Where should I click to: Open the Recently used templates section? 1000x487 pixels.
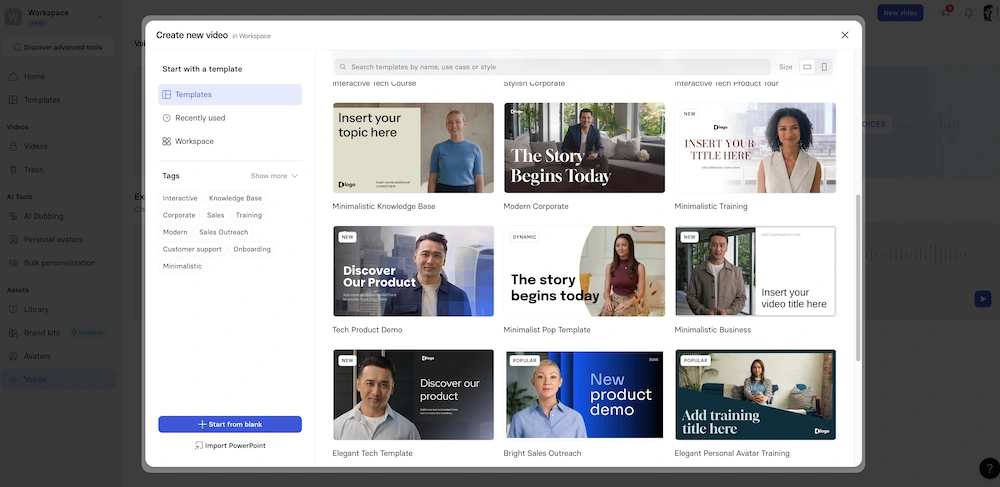point(230,118)
